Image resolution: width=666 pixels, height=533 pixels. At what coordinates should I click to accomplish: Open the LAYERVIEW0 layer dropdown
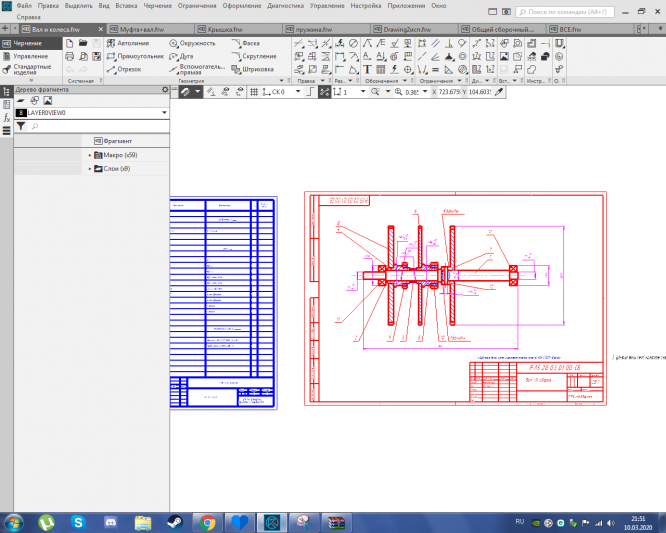164,113
